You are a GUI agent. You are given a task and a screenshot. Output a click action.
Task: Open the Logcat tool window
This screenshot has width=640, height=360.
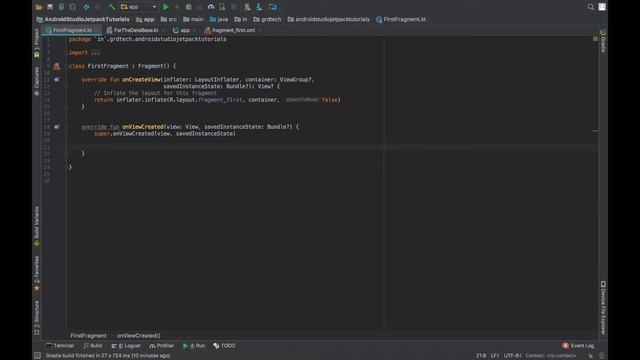[x=126, y=346]
